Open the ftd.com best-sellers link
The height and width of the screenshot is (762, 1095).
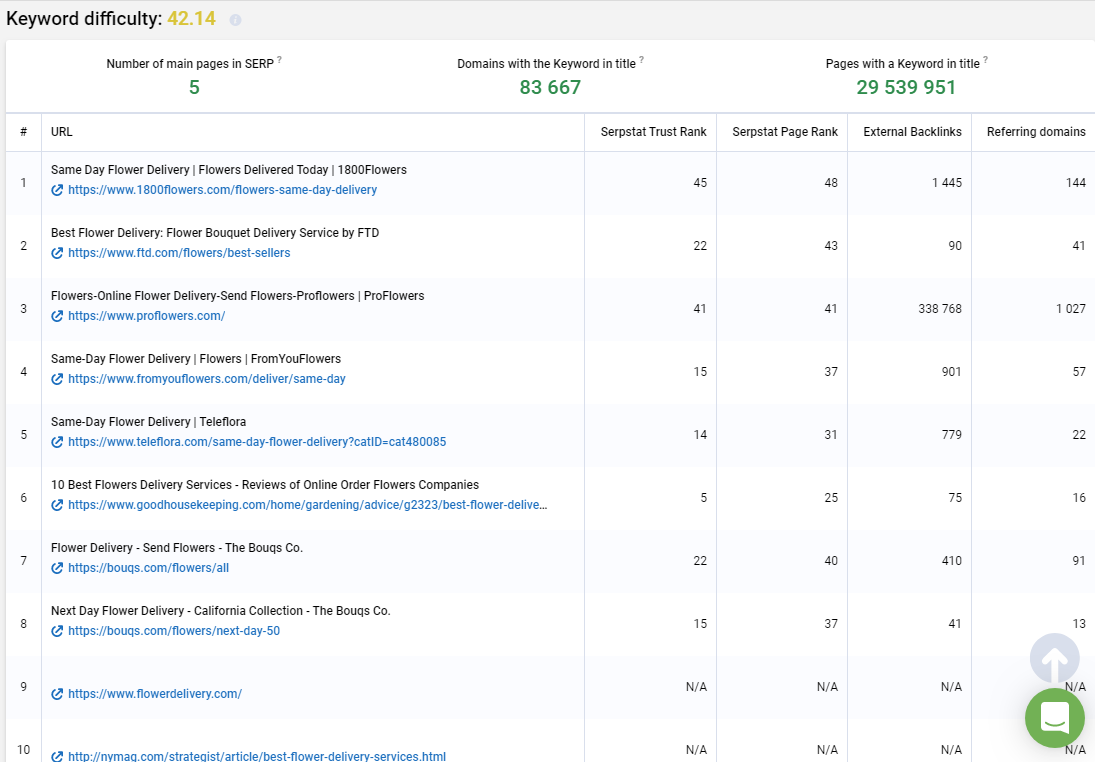pyautogui.click(x=179, y=253)
